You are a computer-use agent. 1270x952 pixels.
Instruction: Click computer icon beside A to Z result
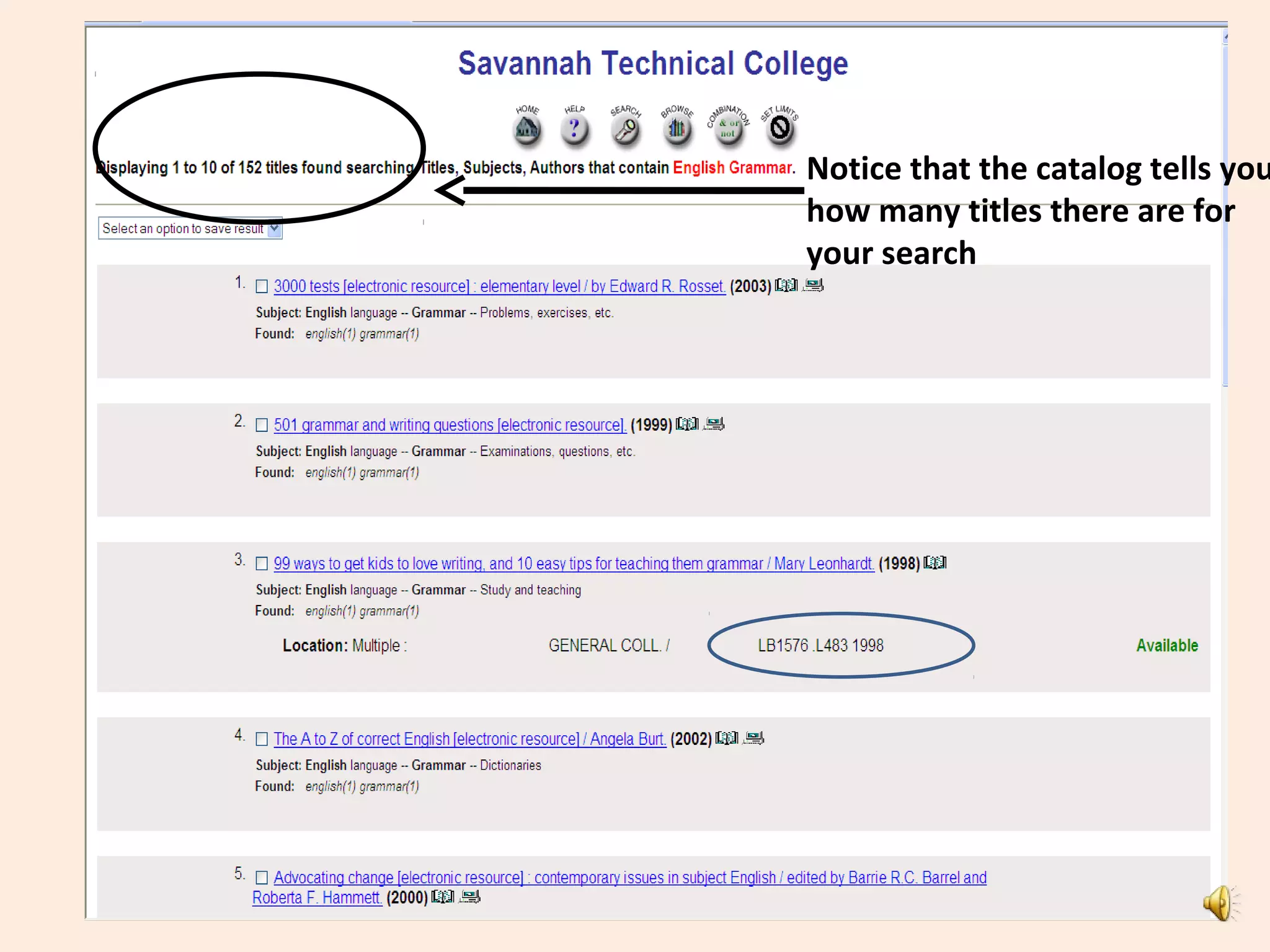coord(753,738)
